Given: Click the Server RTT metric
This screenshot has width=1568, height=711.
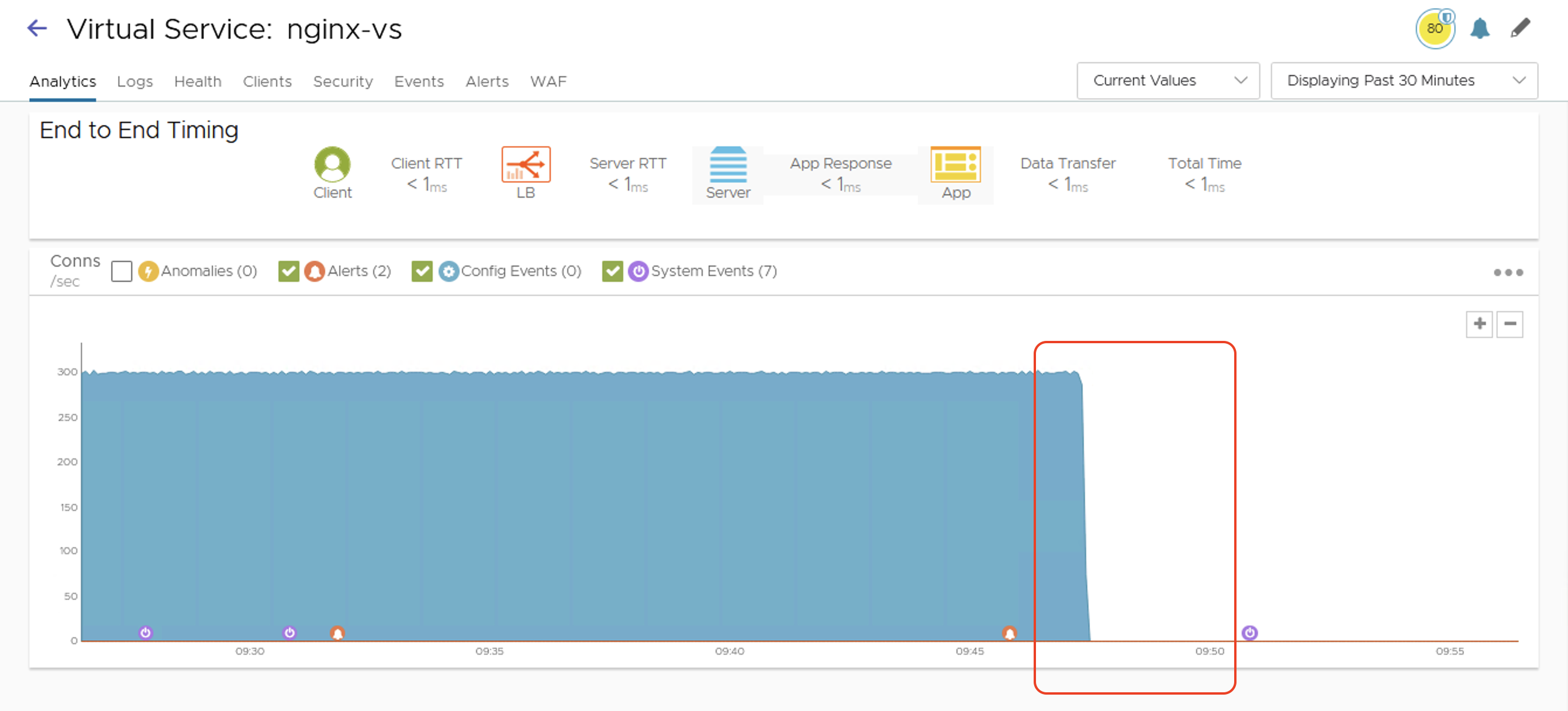Looking at the screenshot, I should point(627,174).
